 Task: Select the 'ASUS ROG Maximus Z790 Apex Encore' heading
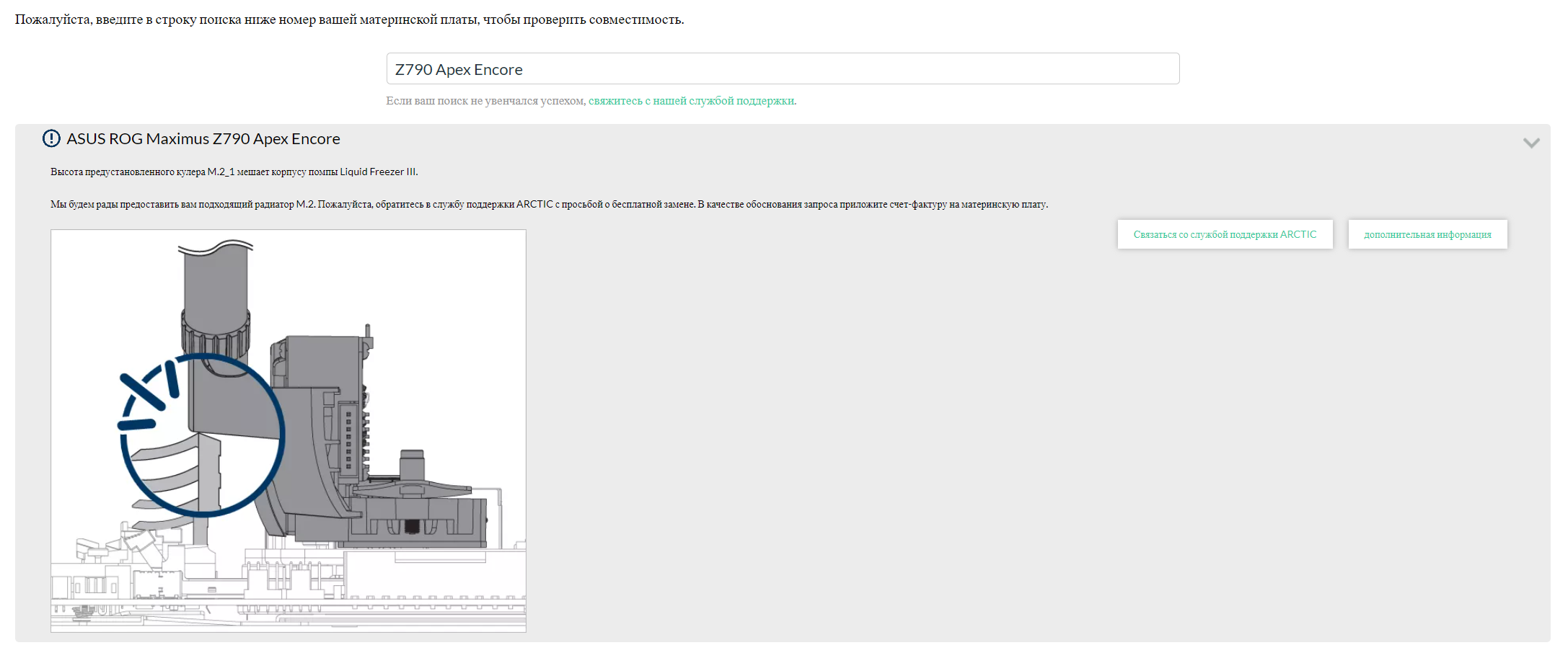click(203, 138)
